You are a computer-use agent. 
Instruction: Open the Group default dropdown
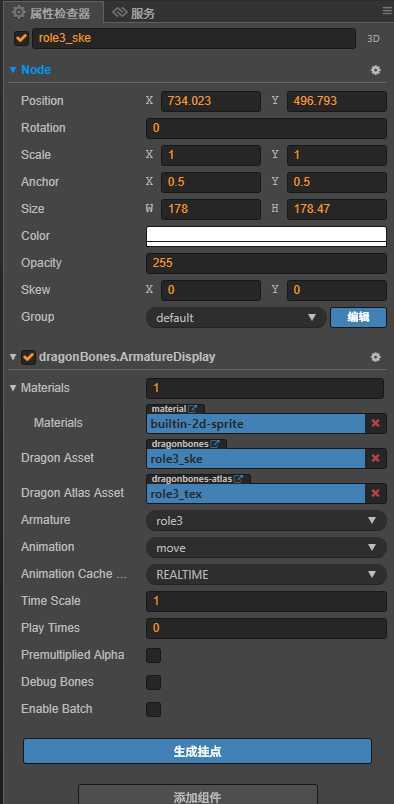pyautogui.click(x=236, y=317)
